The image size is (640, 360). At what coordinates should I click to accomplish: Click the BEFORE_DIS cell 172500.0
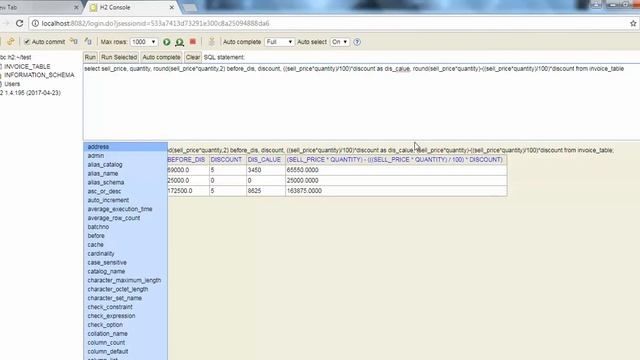tap(188, 191)
